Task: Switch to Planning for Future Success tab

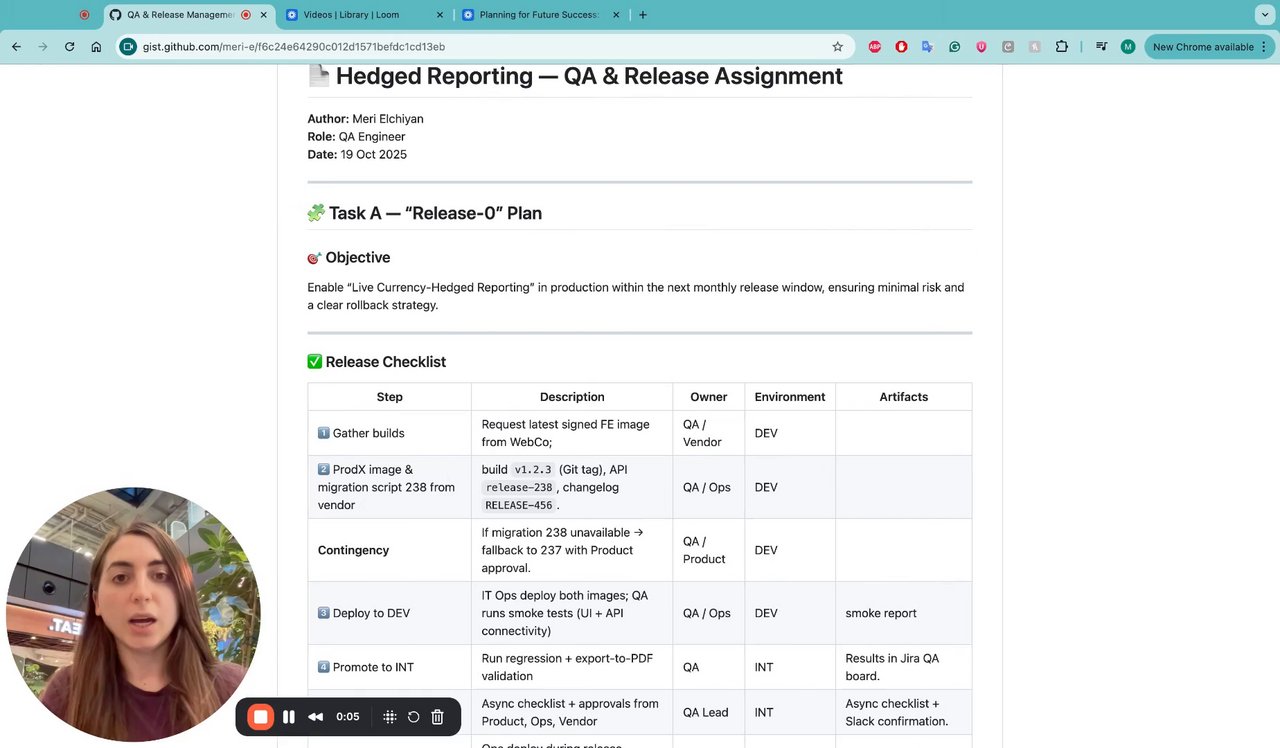Action: pyautogui.click(x=538, y=15)
